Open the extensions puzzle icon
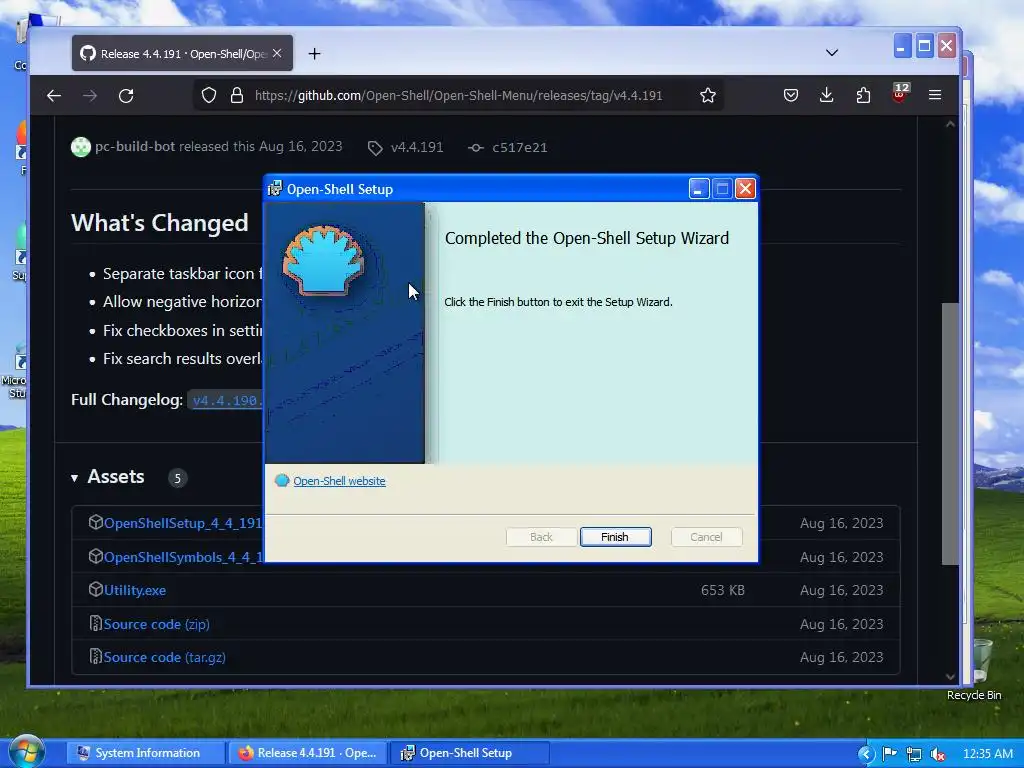1024x768 pixels. [x=863, y=95]
